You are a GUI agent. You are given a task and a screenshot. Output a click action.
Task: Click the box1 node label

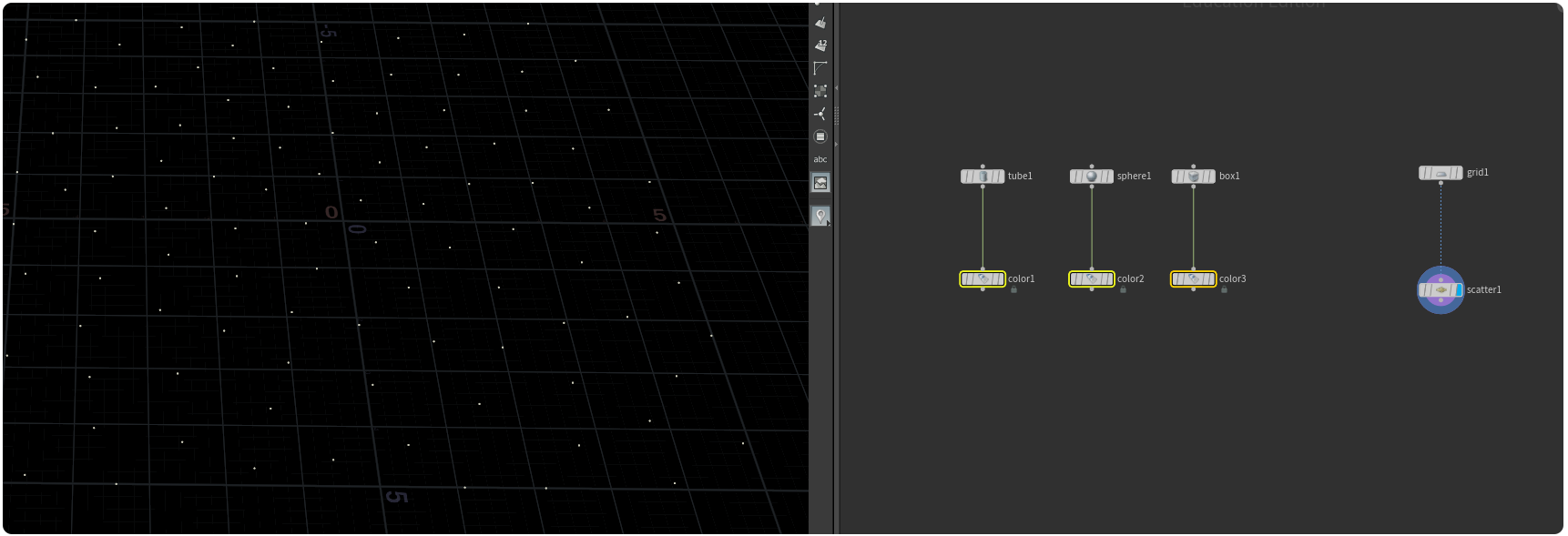click(x=1229, y=177)
